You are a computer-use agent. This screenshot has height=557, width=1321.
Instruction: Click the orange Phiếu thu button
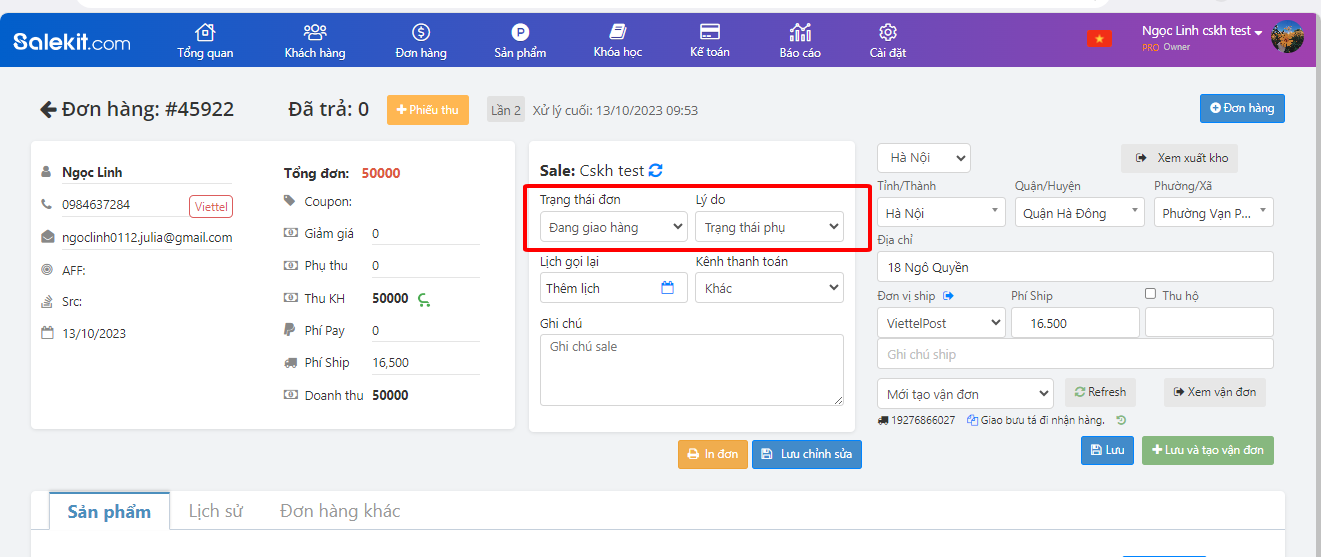click(427, 110)
